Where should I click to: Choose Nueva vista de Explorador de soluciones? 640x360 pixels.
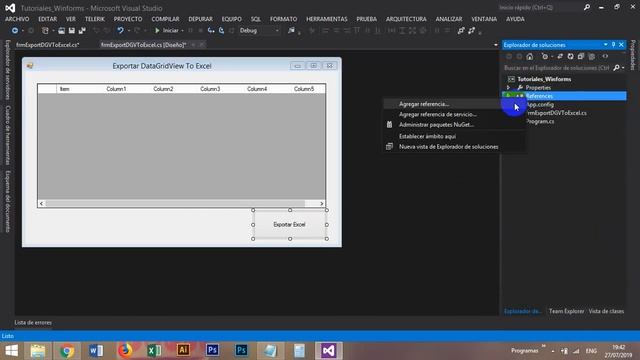coord(448,147)
